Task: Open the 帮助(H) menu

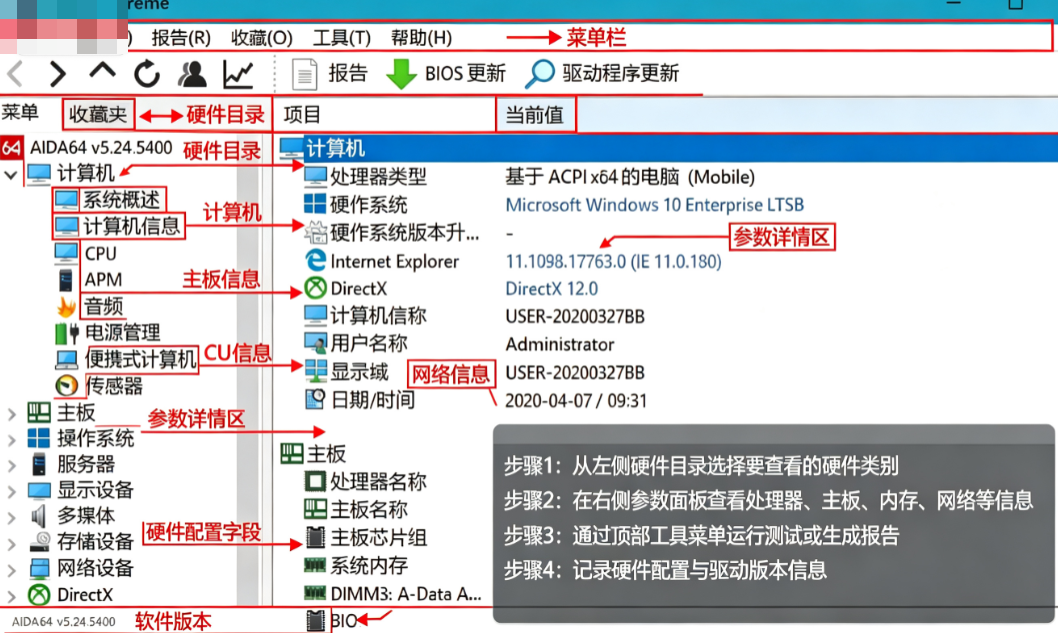Action: coord(422,38)
